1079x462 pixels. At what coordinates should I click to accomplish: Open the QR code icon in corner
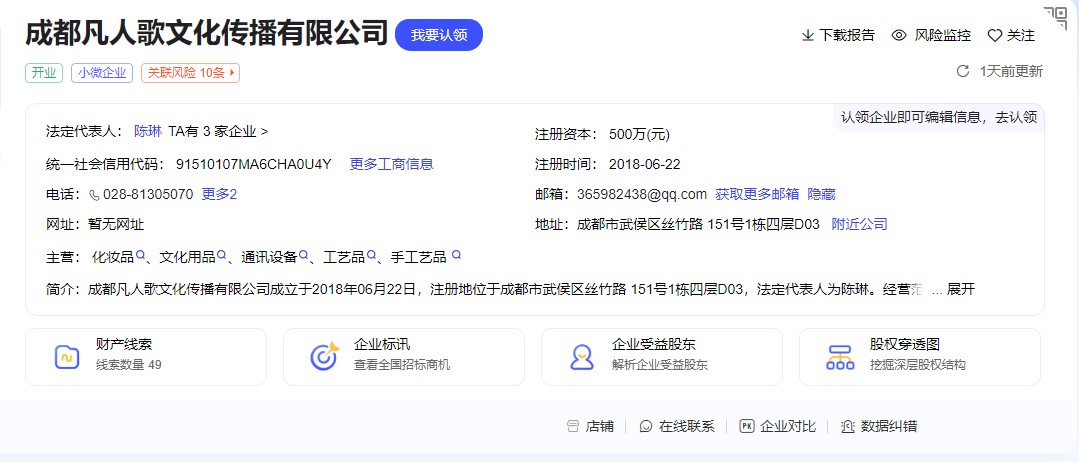[x=1055, y=17]
